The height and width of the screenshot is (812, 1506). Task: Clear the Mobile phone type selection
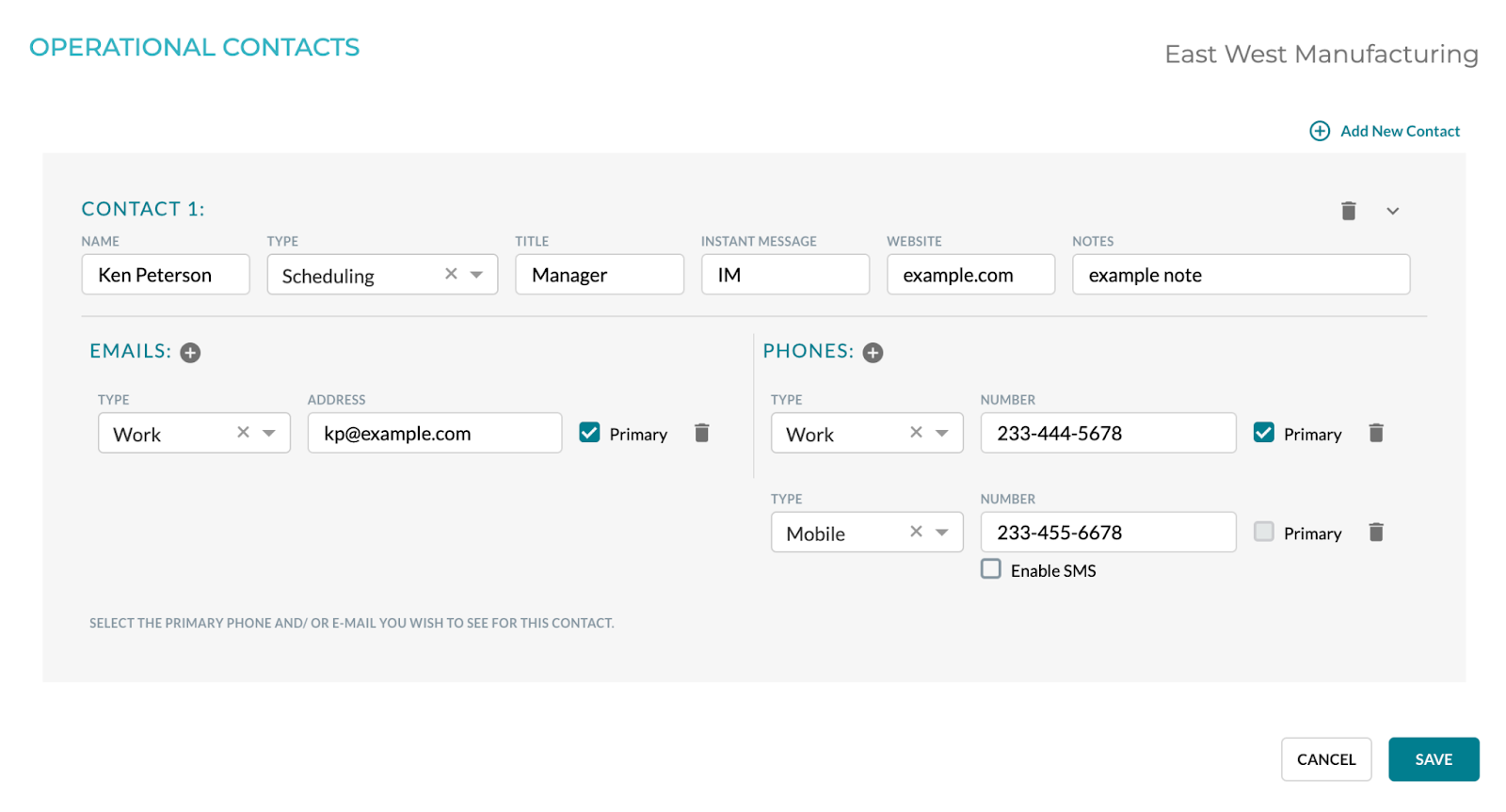point(916,532)
